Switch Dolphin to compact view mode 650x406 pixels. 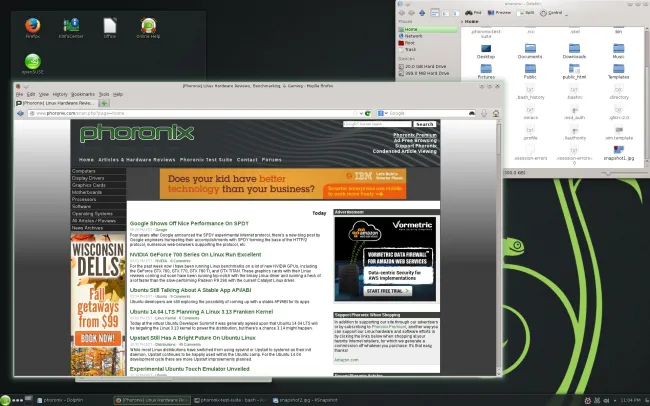[446, 13]
